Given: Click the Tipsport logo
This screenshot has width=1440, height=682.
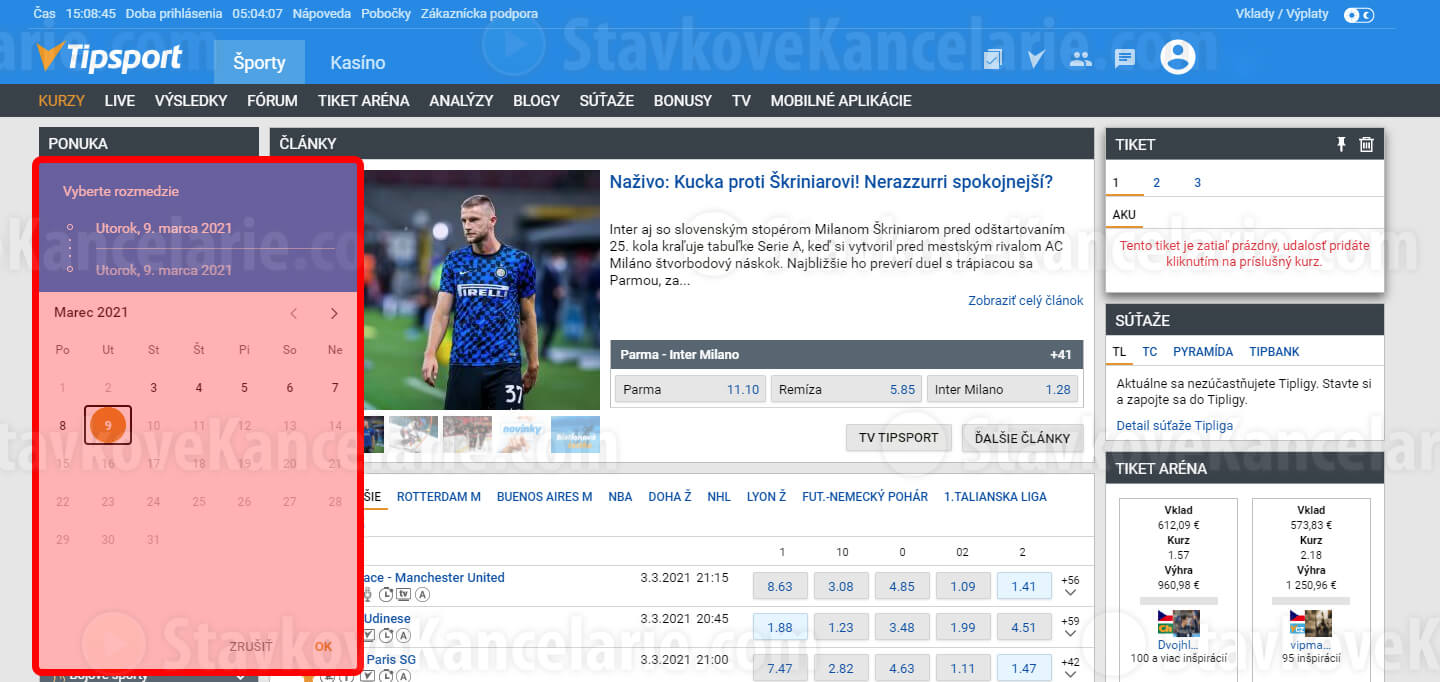Looking at the screenshot, I should pos(110,57).
